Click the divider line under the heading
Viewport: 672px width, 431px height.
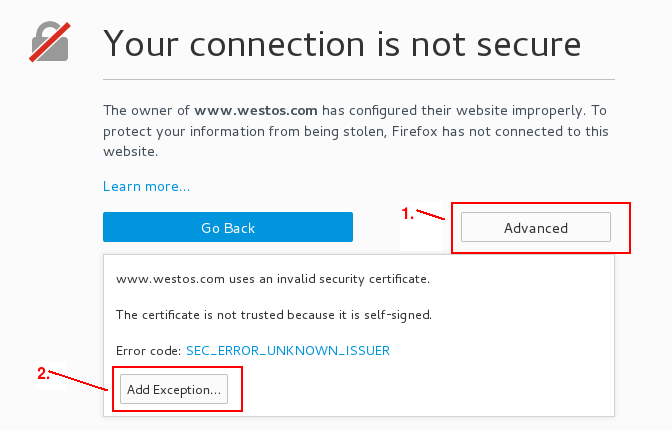359,79
